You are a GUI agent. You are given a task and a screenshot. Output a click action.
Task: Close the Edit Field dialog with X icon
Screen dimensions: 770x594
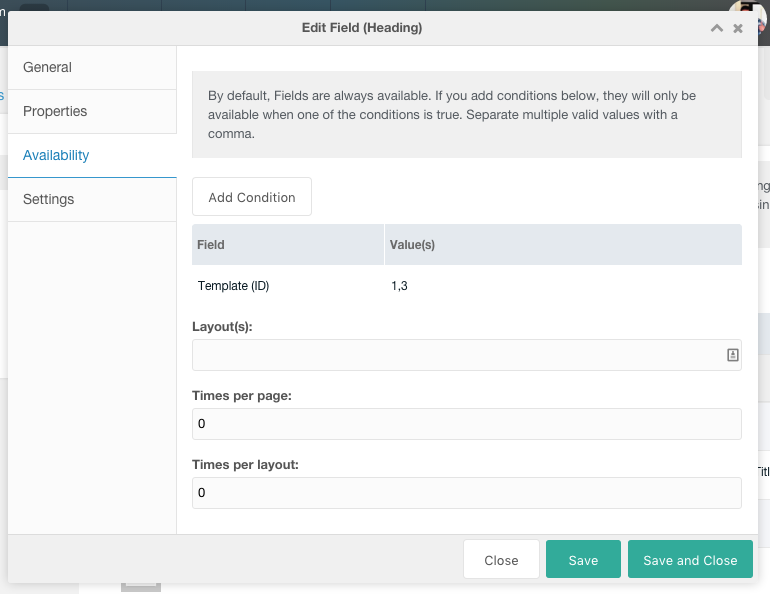tap(738, 28)
